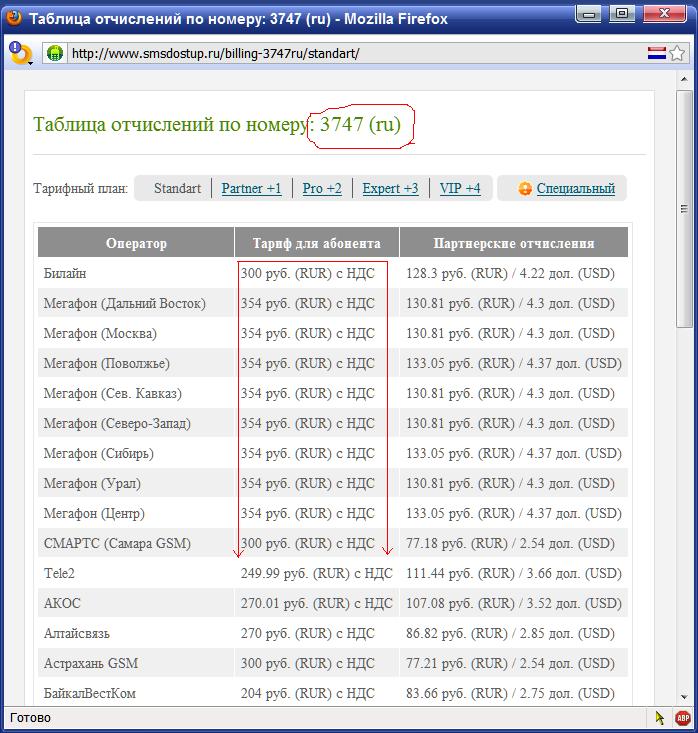Click scrollbar up arrow
698x733 pixels.
(684, 79)
